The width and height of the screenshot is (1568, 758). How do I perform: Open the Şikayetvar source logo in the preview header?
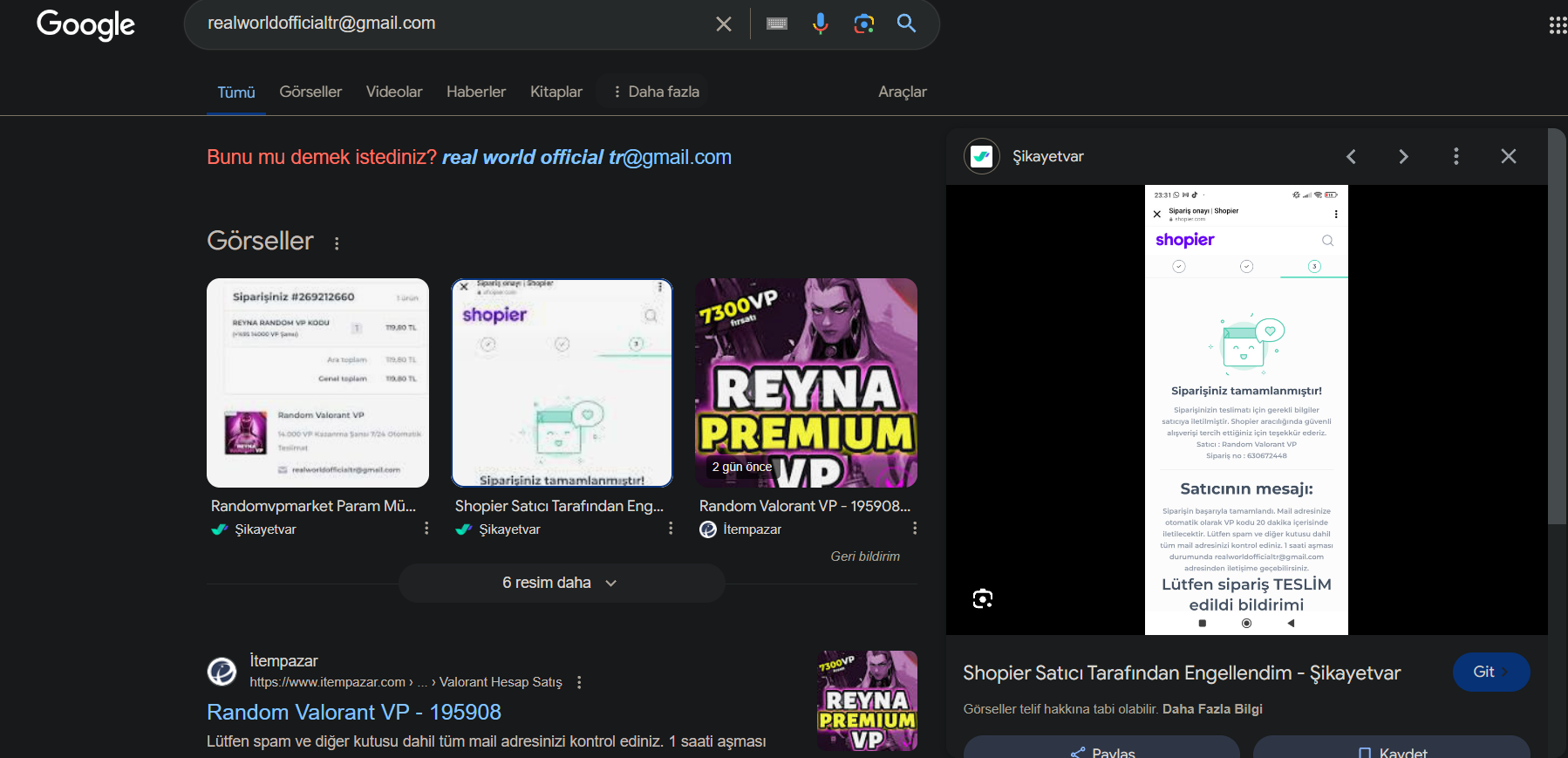[982, 157]
